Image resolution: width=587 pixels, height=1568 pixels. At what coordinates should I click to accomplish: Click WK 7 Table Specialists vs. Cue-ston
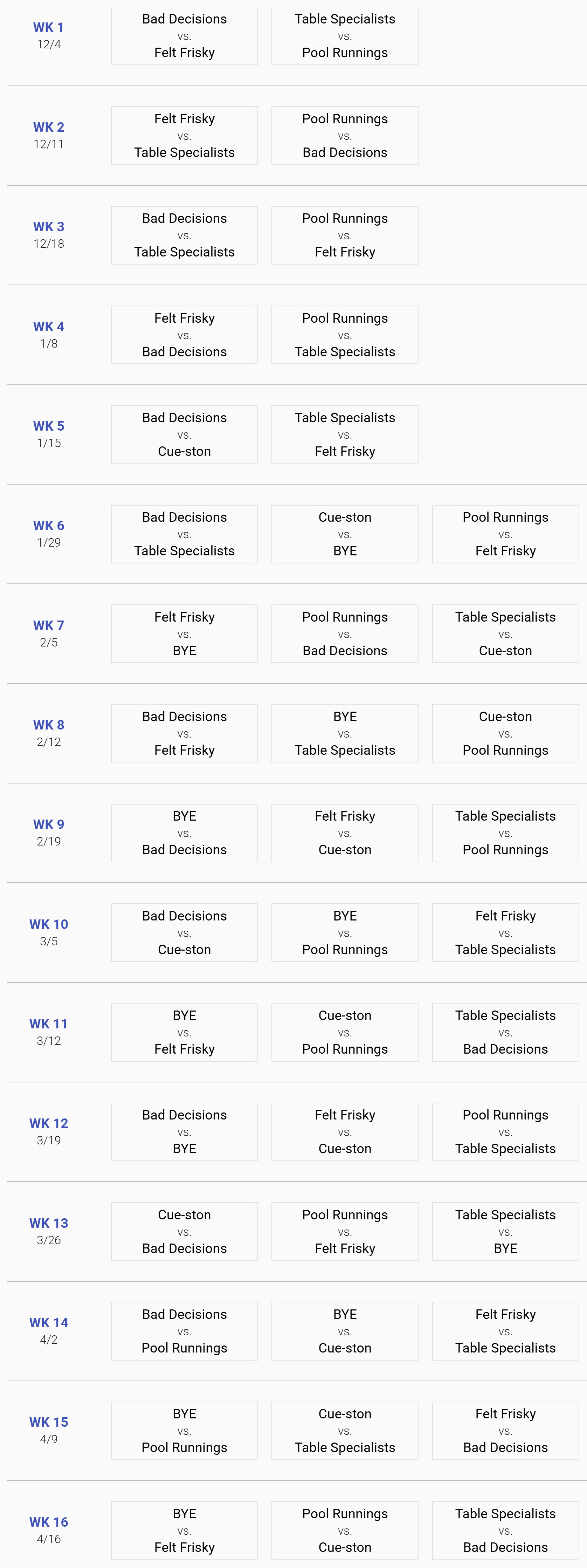point(505,634)
